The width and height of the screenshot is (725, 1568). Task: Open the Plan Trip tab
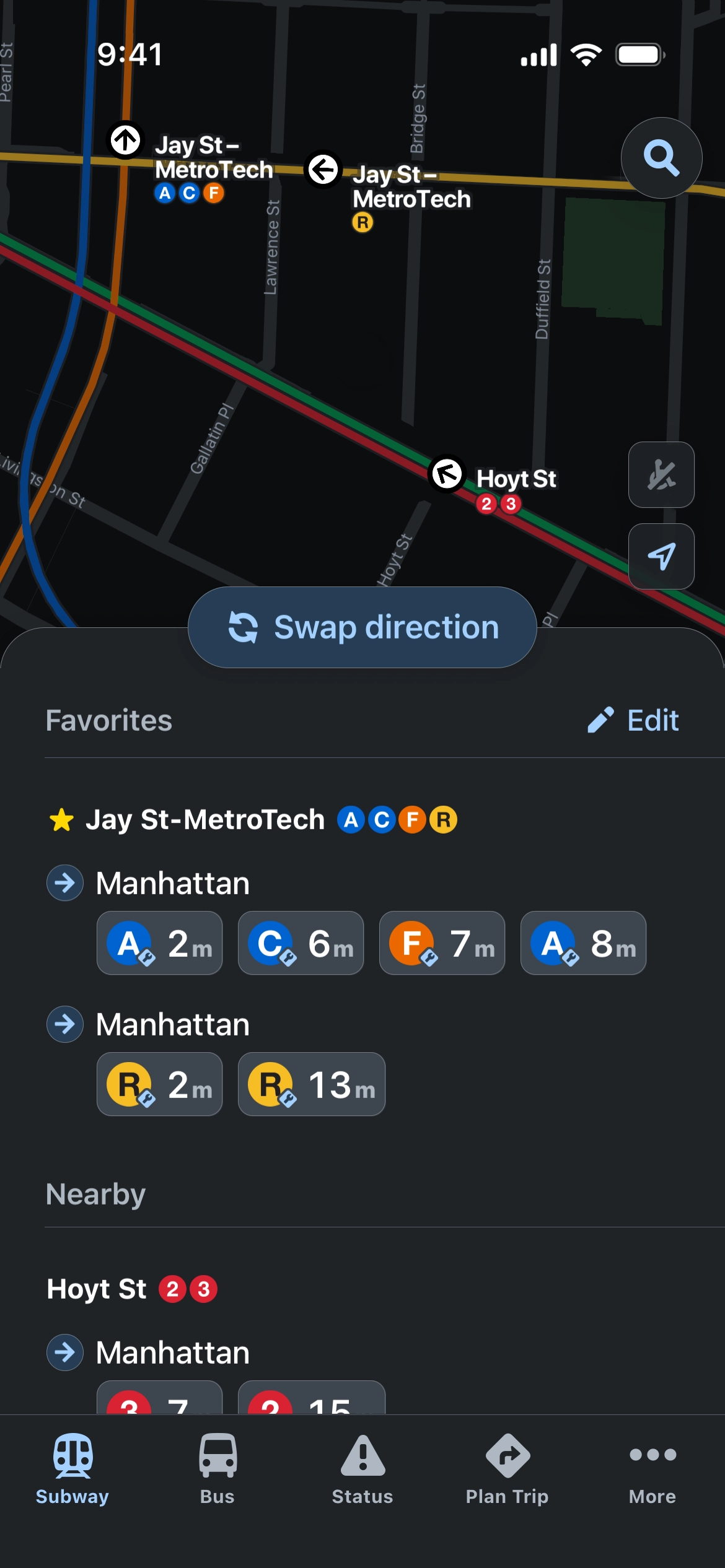507,1468
